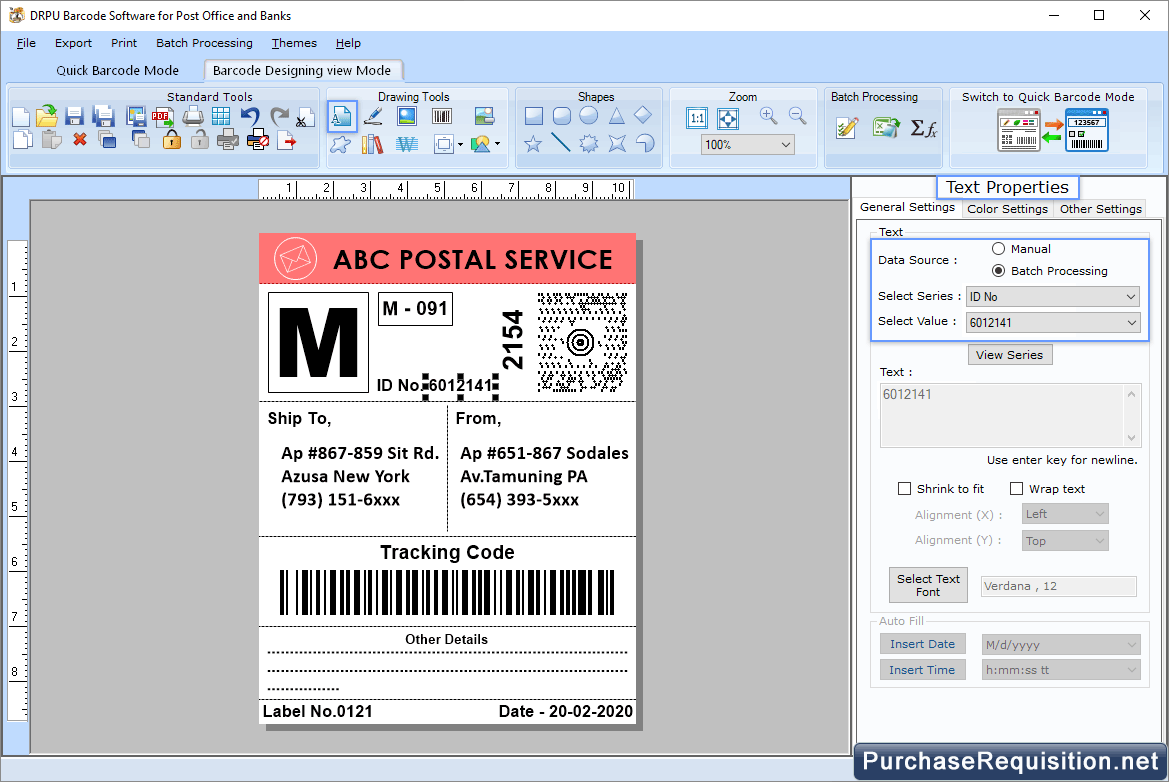This screenshot has width=1169, height=782.
Task: Click the Select Text Font button
Action: pos(928,585)
